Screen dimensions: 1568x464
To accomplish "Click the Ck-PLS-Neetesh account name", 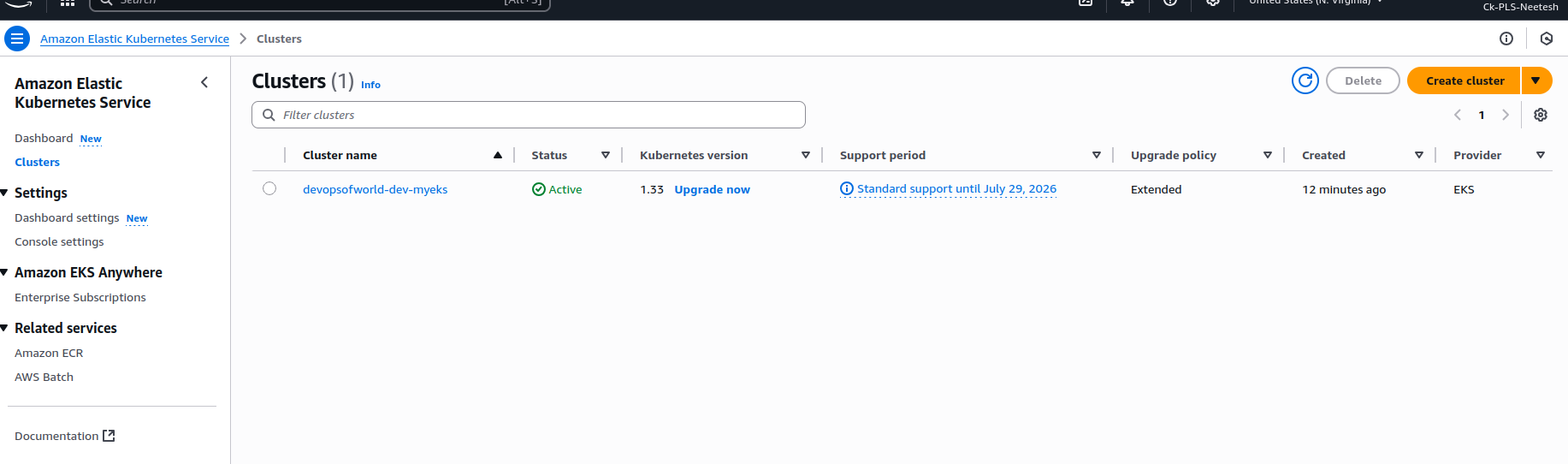I will click(x=1520, y=7).
